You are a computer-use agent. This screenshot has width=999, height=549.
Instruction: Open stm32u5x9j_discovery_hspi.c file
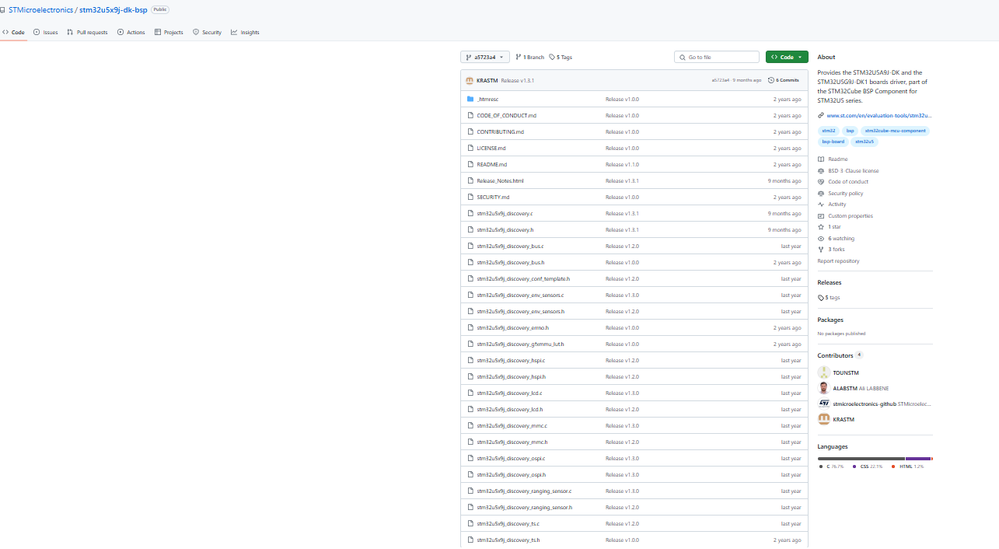(x=510, y=360)
